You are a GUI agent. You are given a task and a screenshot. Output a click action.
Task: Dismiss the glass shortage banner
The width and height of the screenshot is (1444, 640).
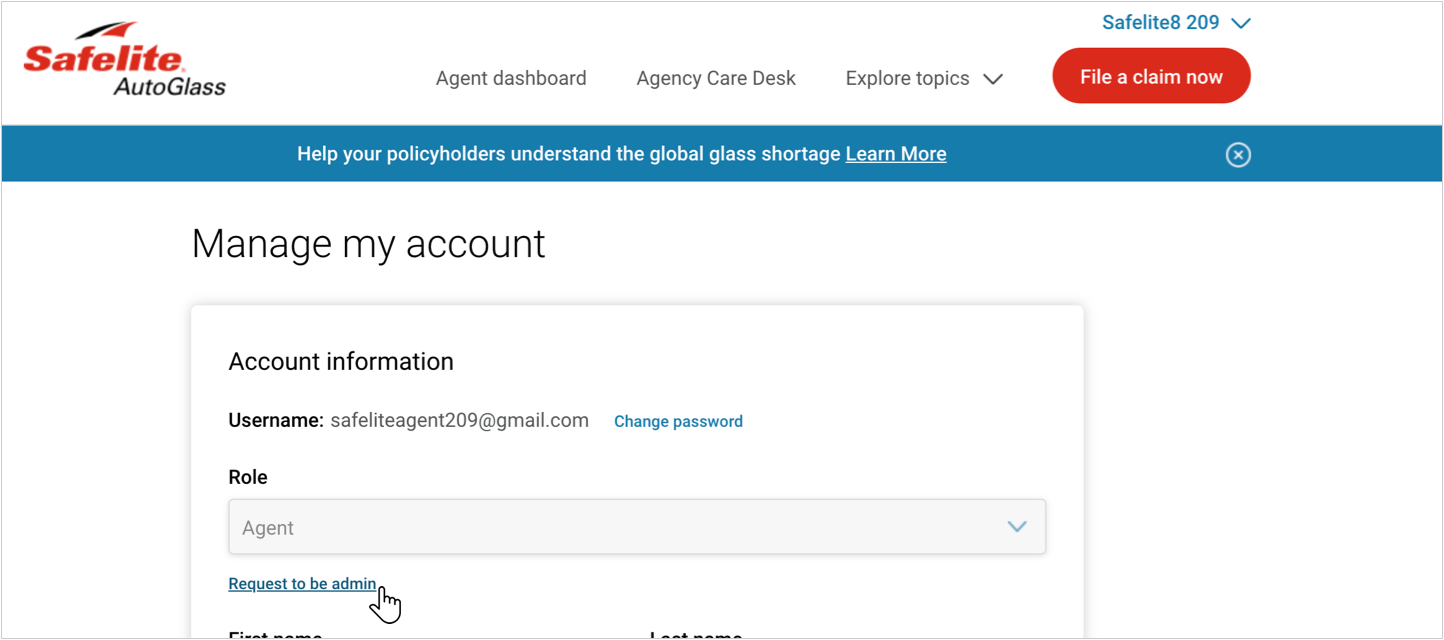tap(1238, 155)
